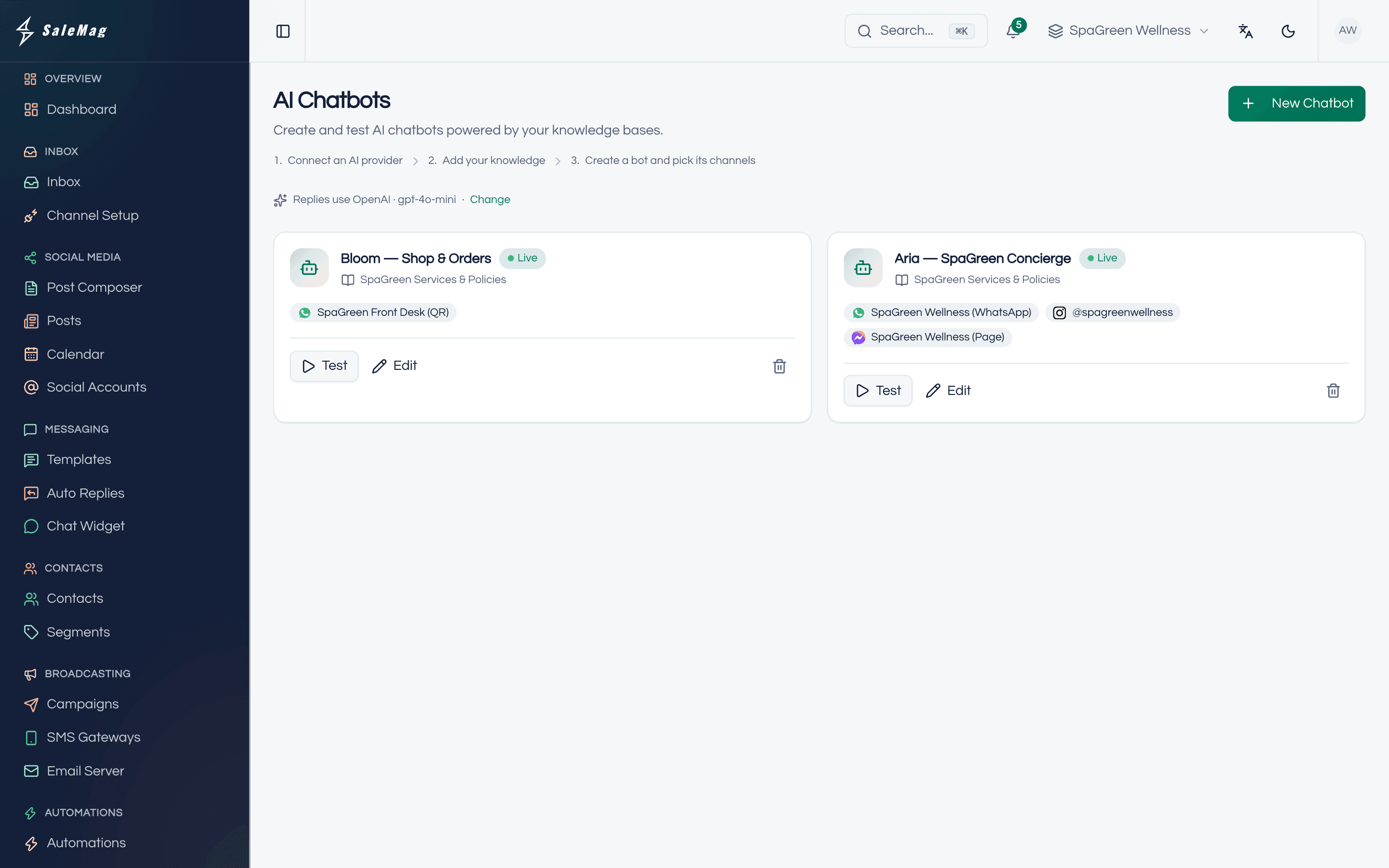This screenshot has width=1389, height=868.
Task: Collapse the sidebar panel toggle icon
Action: pos(283,31)
